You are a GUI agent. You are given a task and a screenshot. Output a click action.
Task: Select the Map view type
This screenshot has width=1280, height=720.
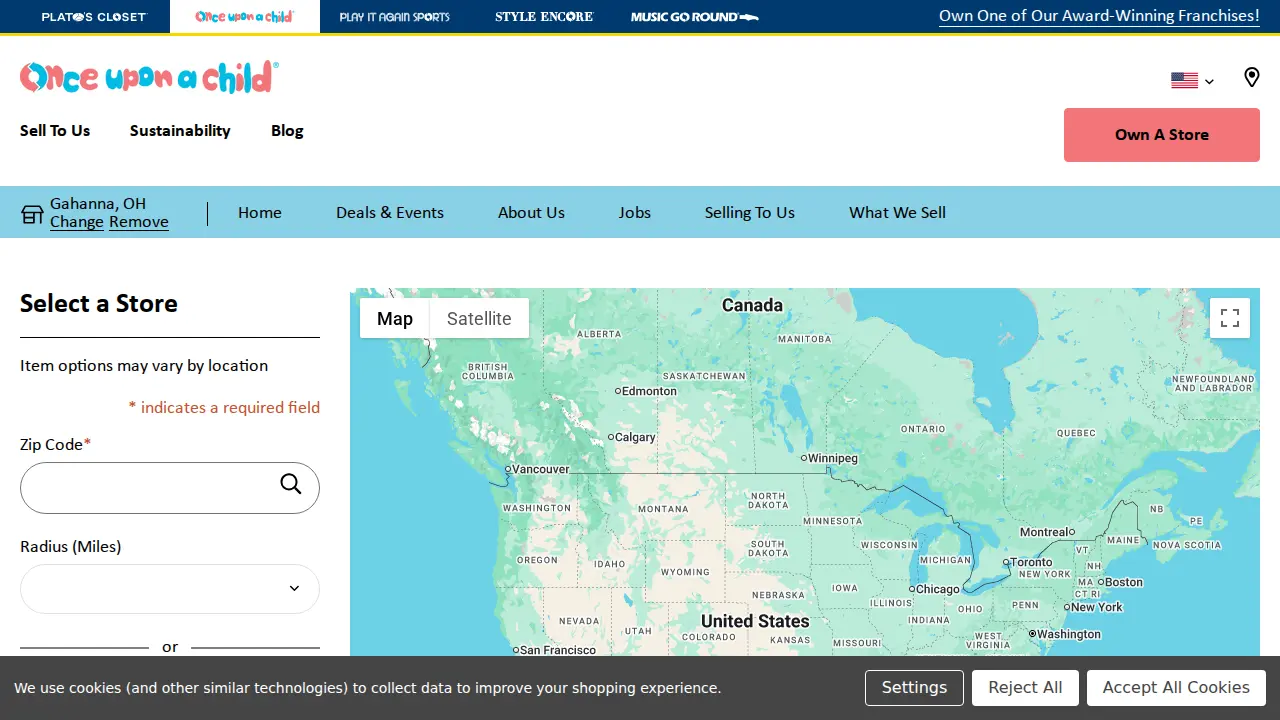[395, 318]
